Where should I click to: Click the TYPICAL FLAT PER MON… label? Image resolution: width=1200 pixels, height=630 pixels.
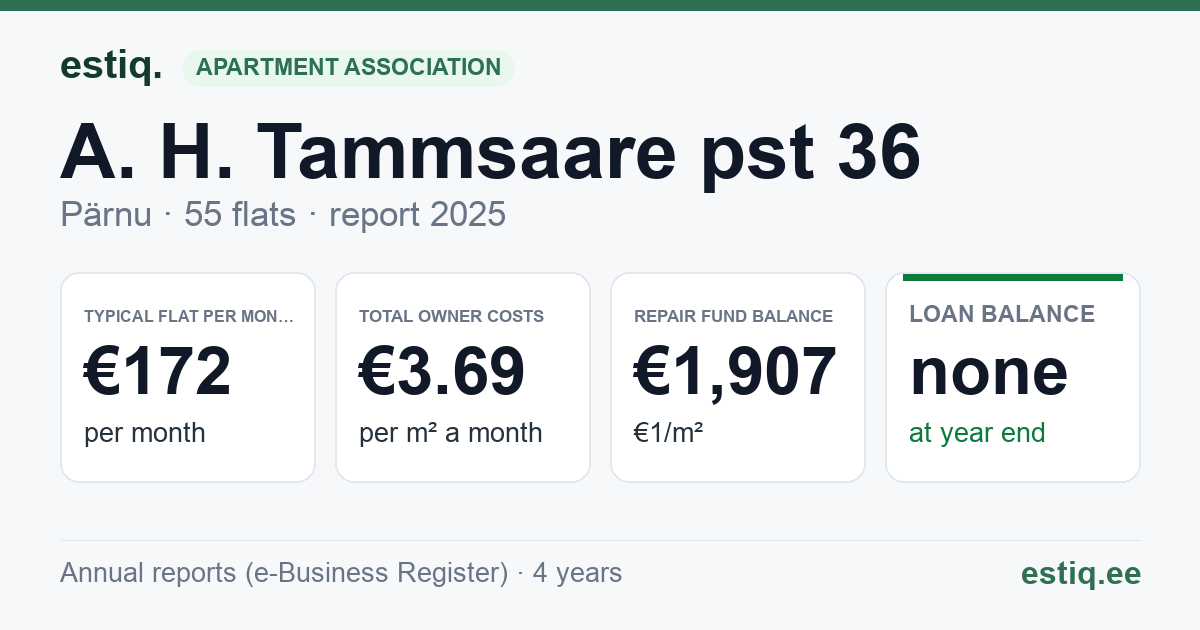point(189,316)
